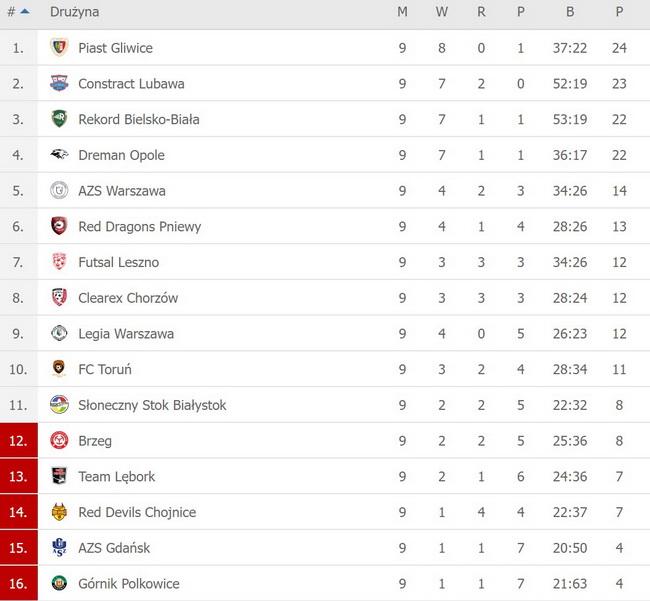Select the Górnik Polkowice team name

click(128, 584)
